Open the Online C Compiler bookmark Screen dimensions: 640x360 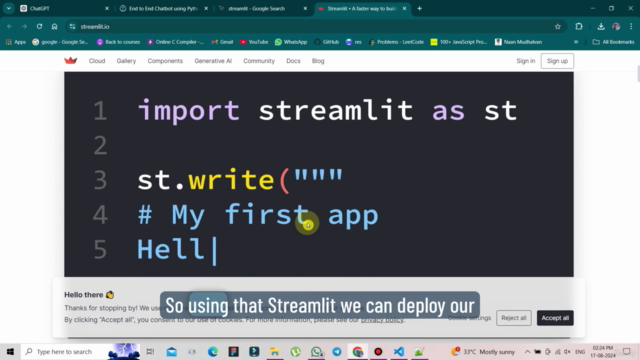coord(175,42)
